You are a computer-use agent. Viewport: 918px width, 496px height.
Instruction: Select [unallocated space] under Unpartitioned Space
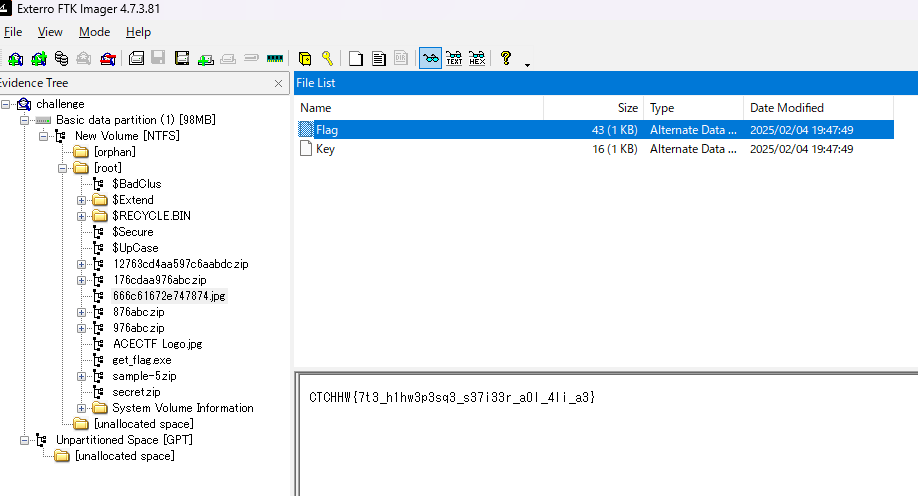pyautogui.click(x=125, y=456)
